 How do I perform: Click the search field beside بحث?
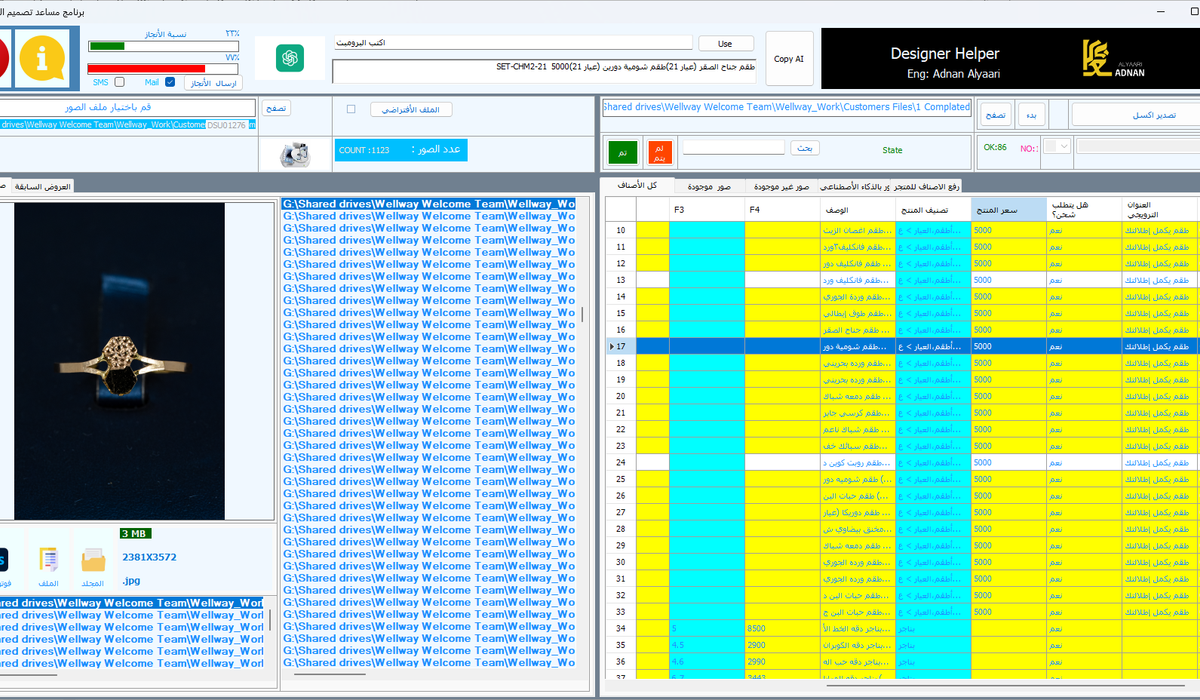[x=733, y=148]
